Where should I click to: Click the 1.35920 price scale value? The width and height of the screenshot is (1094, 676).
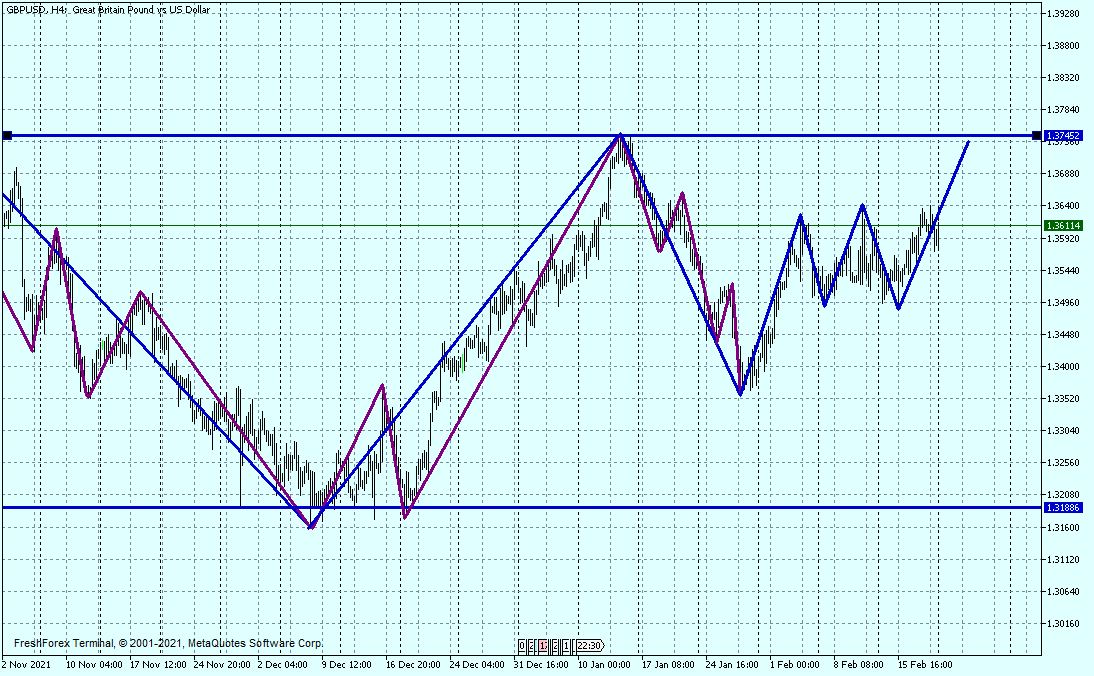point(1064,238)
